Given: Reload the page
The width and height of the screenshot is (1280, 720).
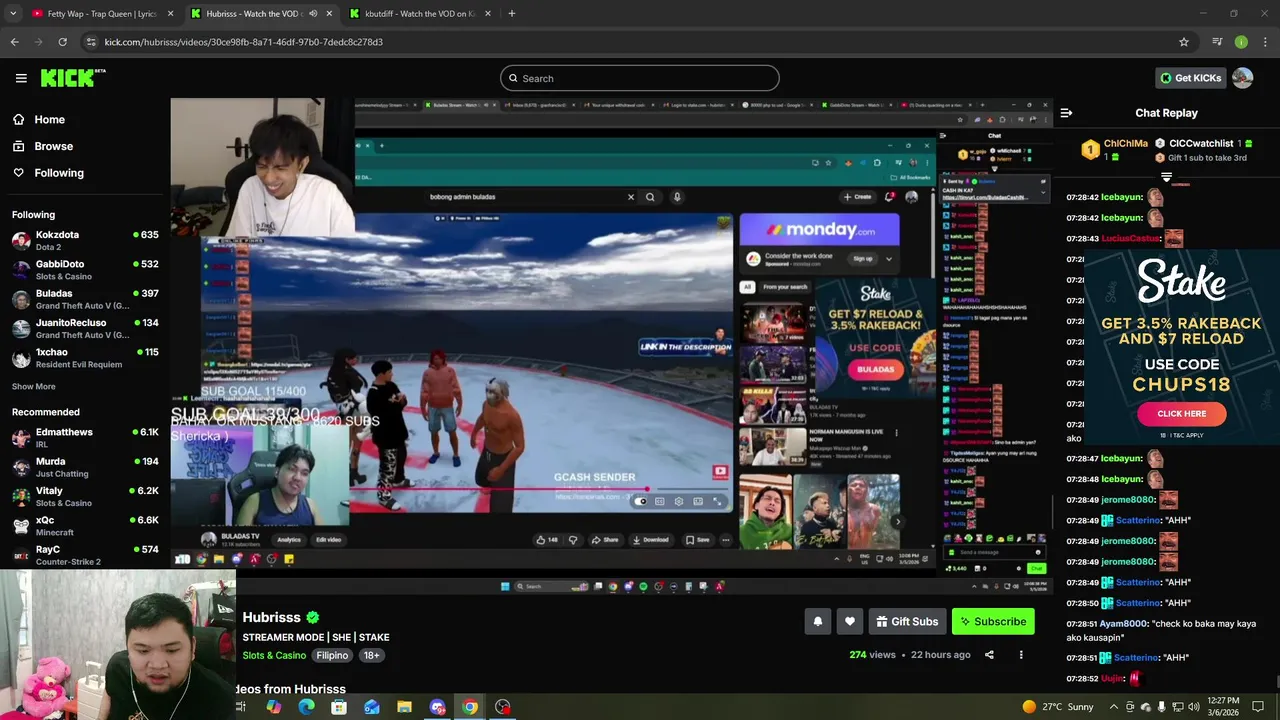Looking at the screenshot, I should click(x=62, y=42).
